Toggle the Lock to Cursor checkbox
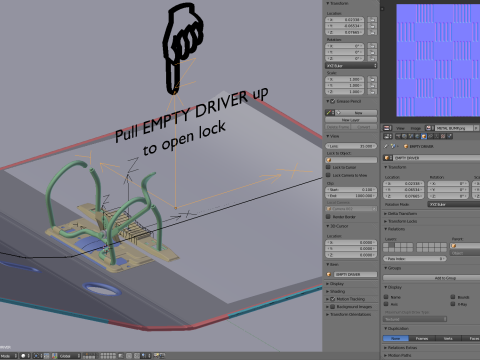 click(x=328, y=167)
